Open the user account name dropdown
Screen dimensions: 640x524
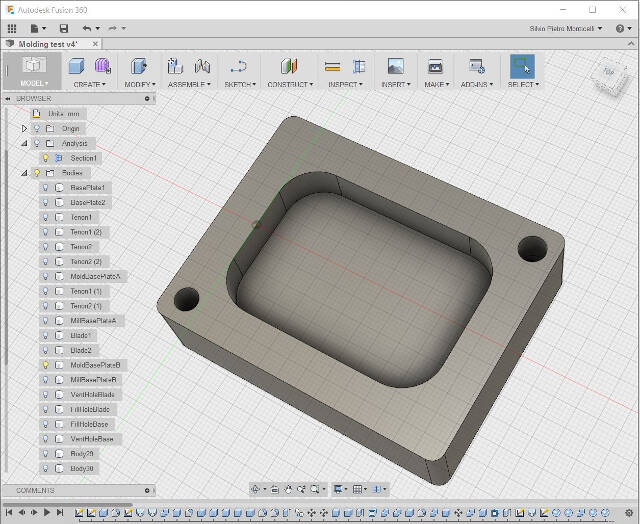tap(566, 28)
